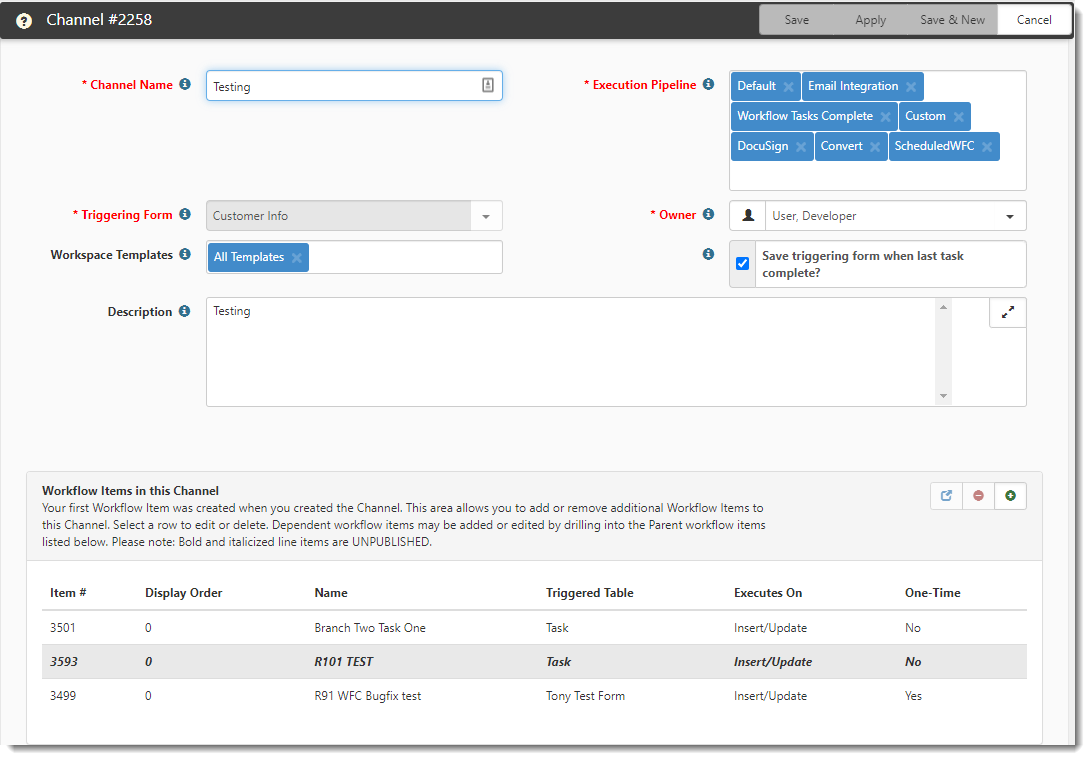
Task: Click the Save & New button
Action: (952, 20)
